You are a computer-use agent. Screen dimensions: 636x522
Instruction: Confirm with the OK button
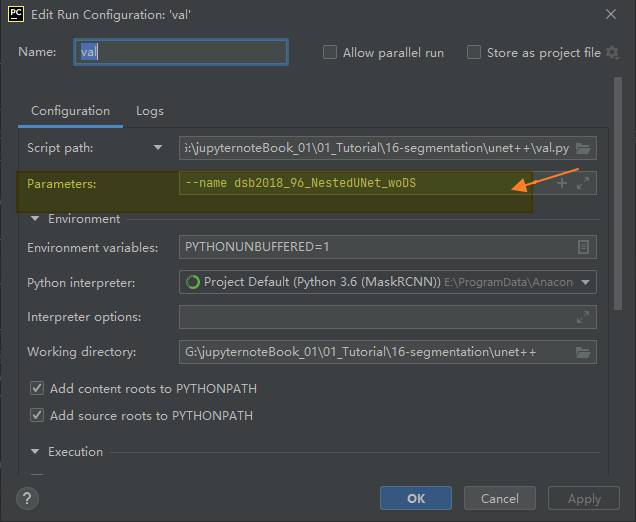[416, 498]
